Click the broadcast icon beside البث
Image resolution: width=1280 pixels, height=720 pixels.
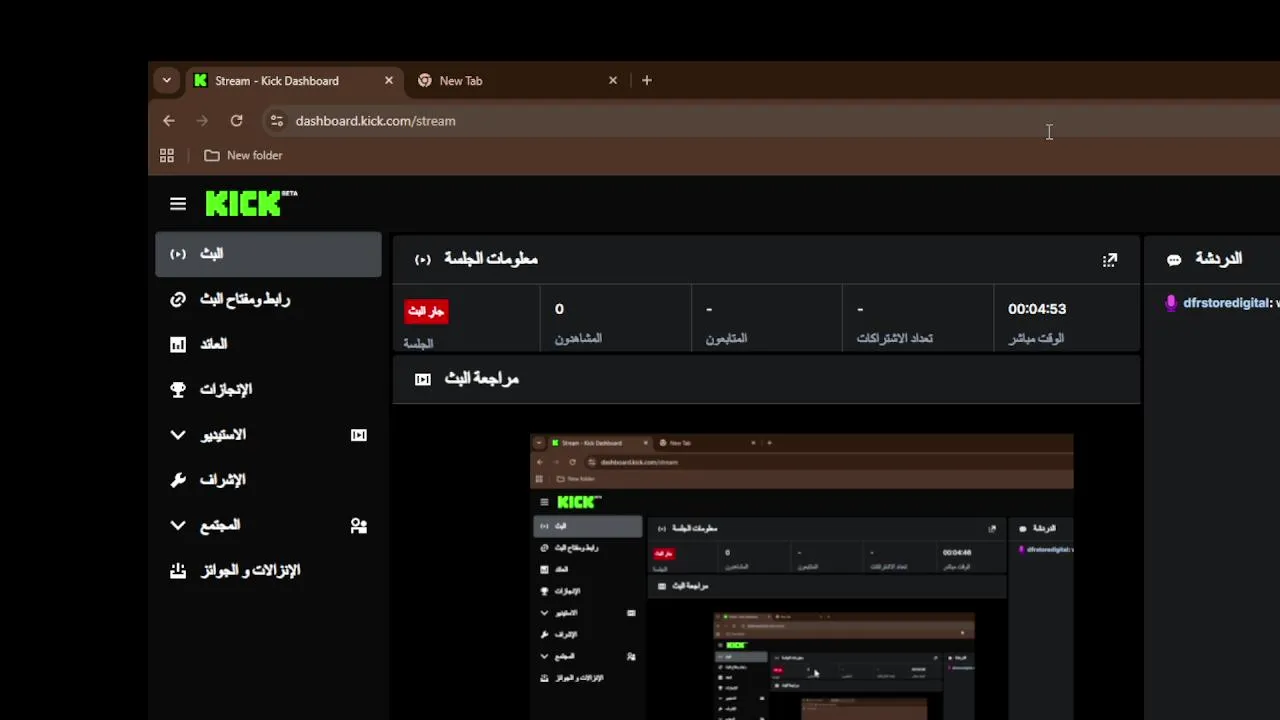pos(178,254)
